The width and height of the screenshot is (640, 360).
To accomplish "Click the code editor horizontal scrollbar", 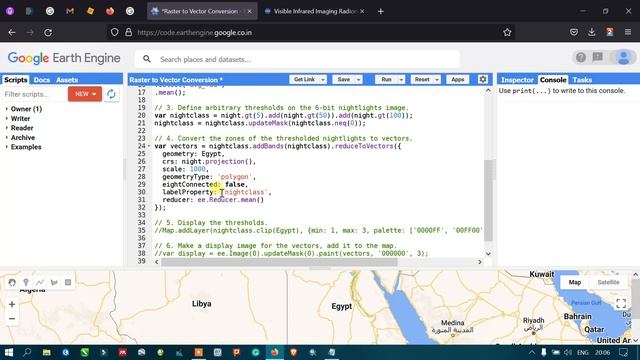I will coord(279,262).
